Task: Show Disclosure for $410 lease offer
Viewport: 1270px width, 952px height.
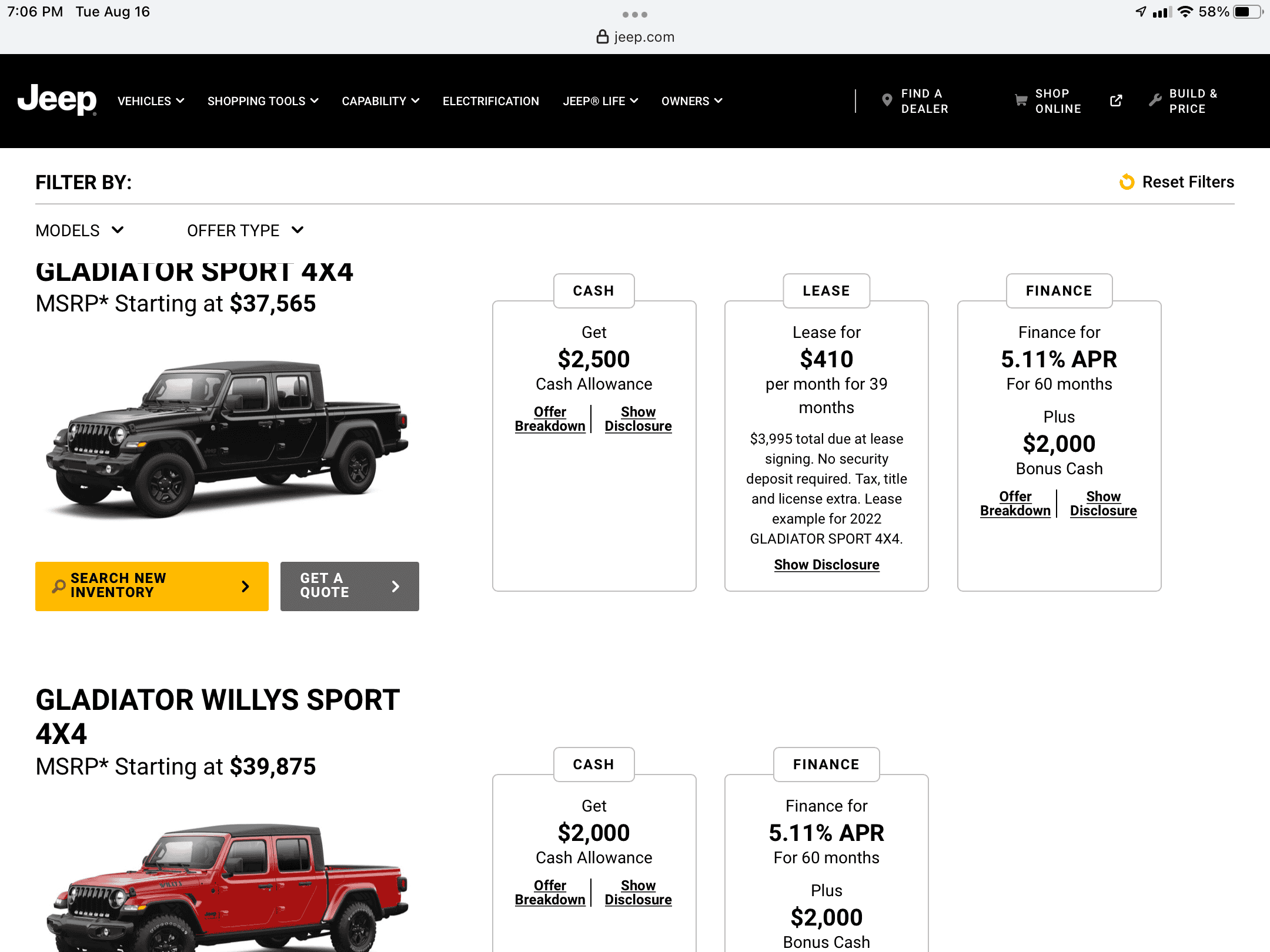Action: pos(826,565)
